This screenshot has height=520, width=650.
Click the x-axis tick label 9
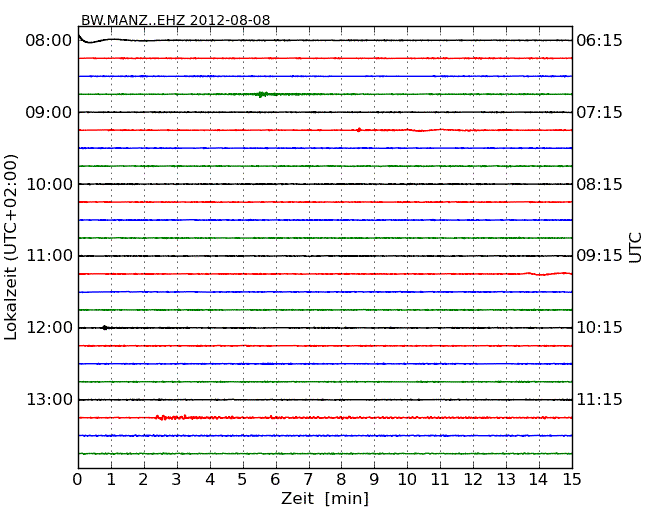(374, 480)
